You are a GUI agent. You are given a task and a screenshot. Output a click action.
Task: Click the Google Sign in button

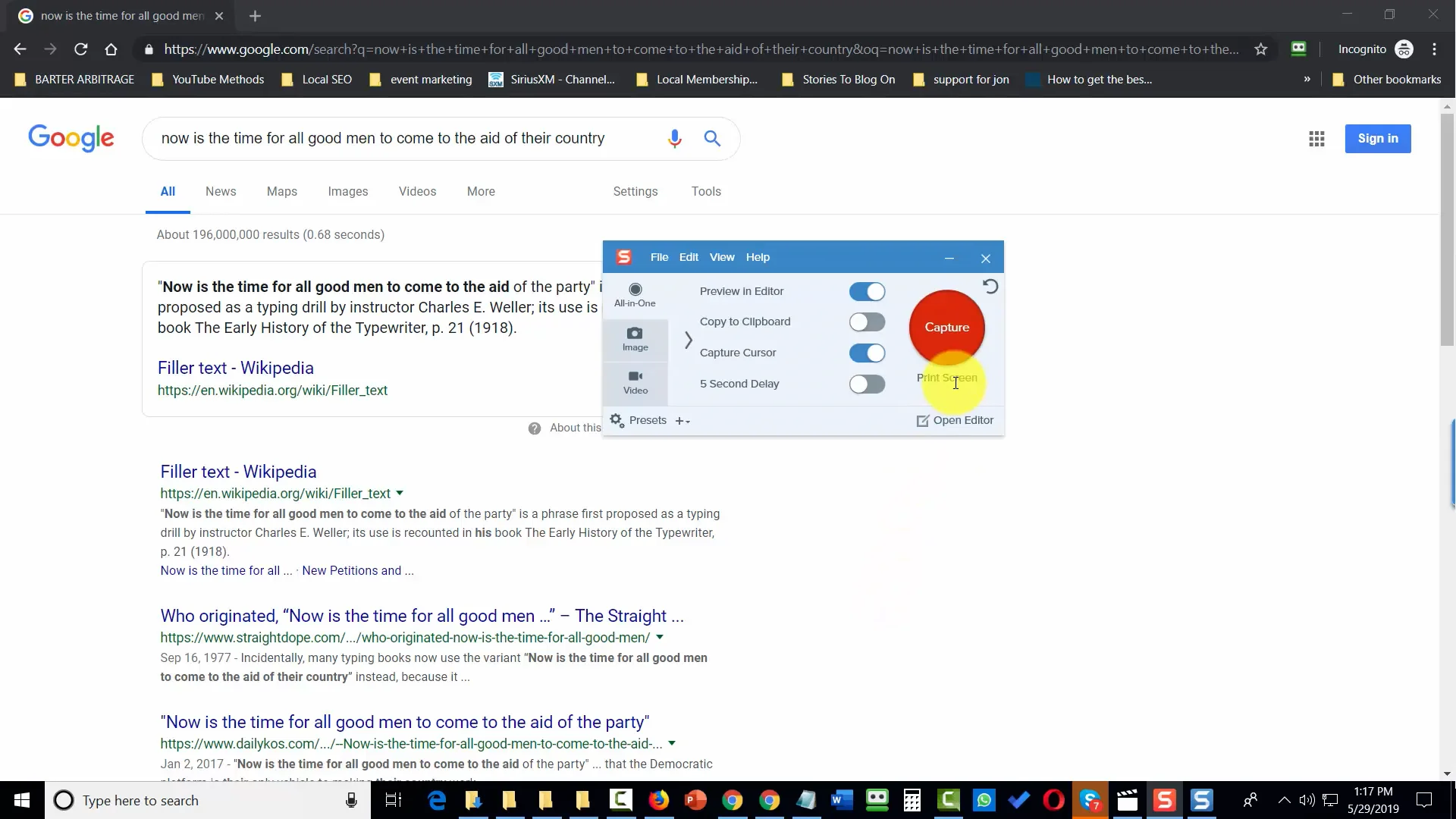(1377, 139)
